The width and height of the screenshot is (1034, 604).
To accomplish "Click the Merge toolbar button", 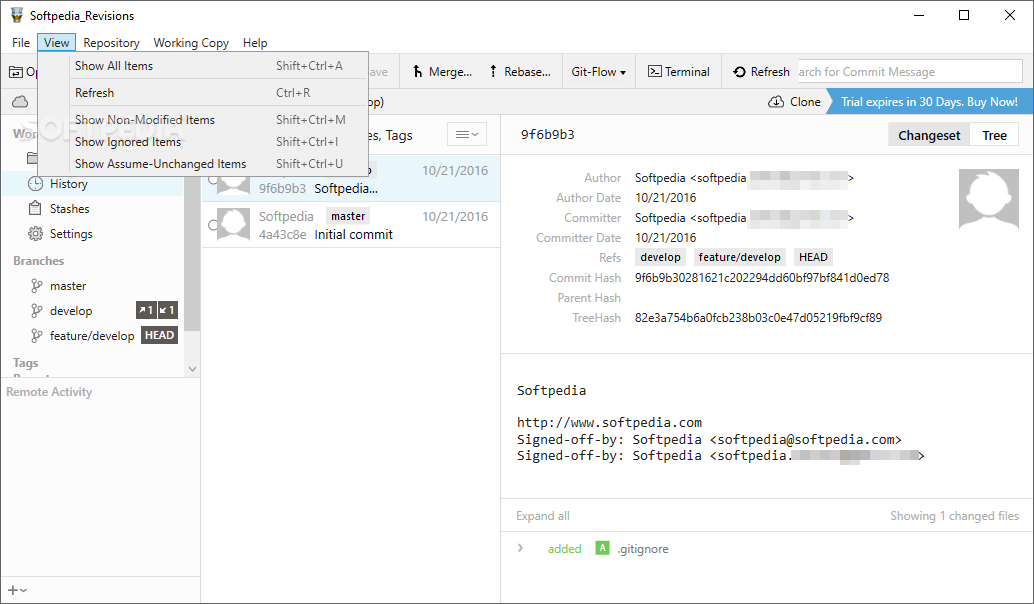I will coord(442,72).
